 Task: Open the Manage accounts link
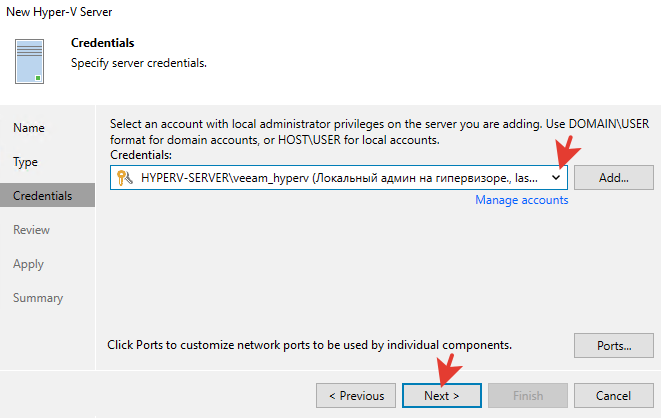coord(521,200)
